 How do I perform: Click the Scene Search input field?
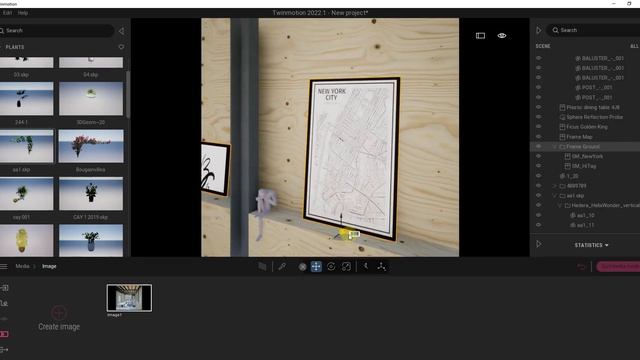[594, 30]
